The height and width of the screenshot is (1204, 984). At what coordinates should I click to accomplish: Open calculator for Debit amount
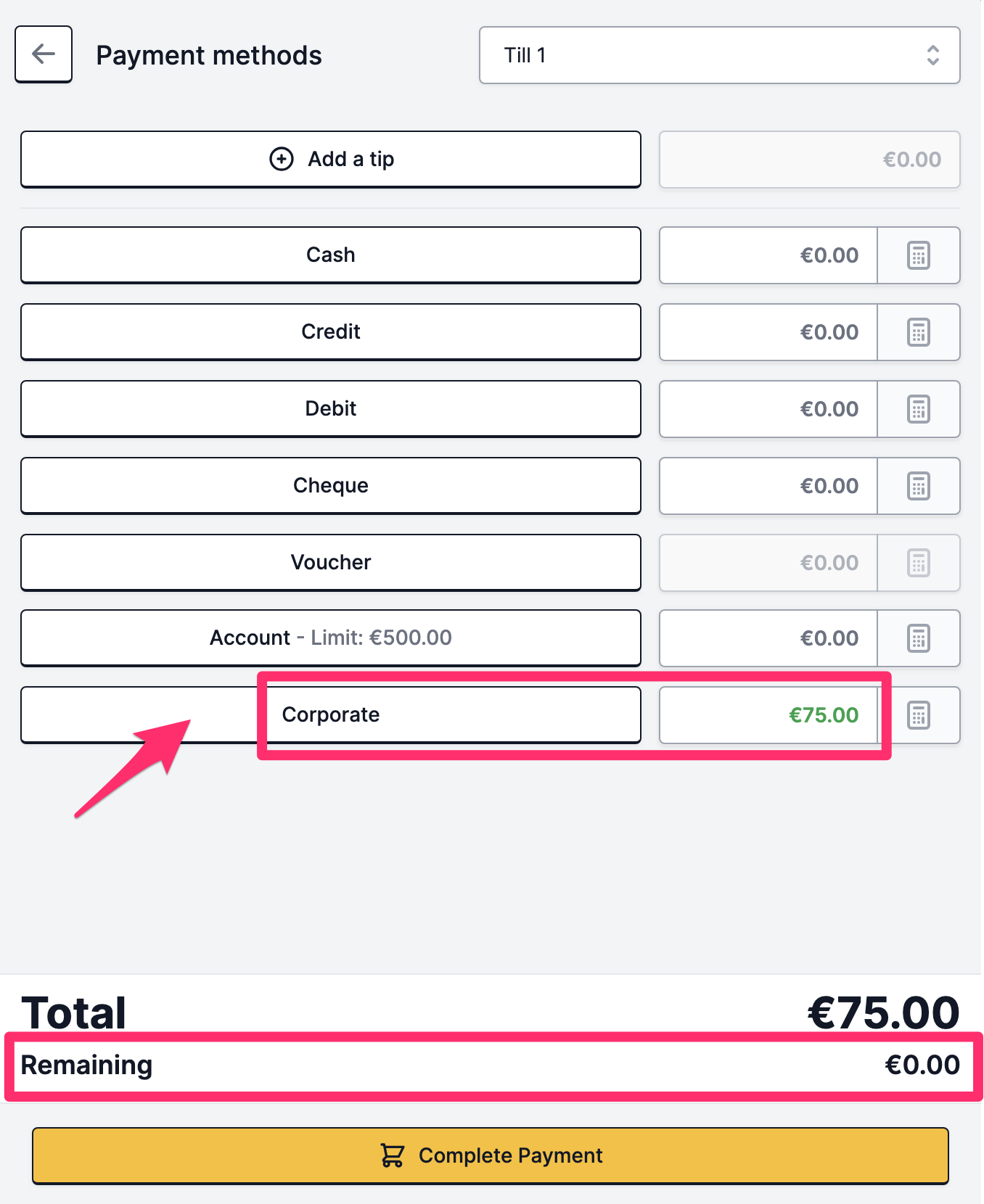pyautogui.click(x=919, y=409)
